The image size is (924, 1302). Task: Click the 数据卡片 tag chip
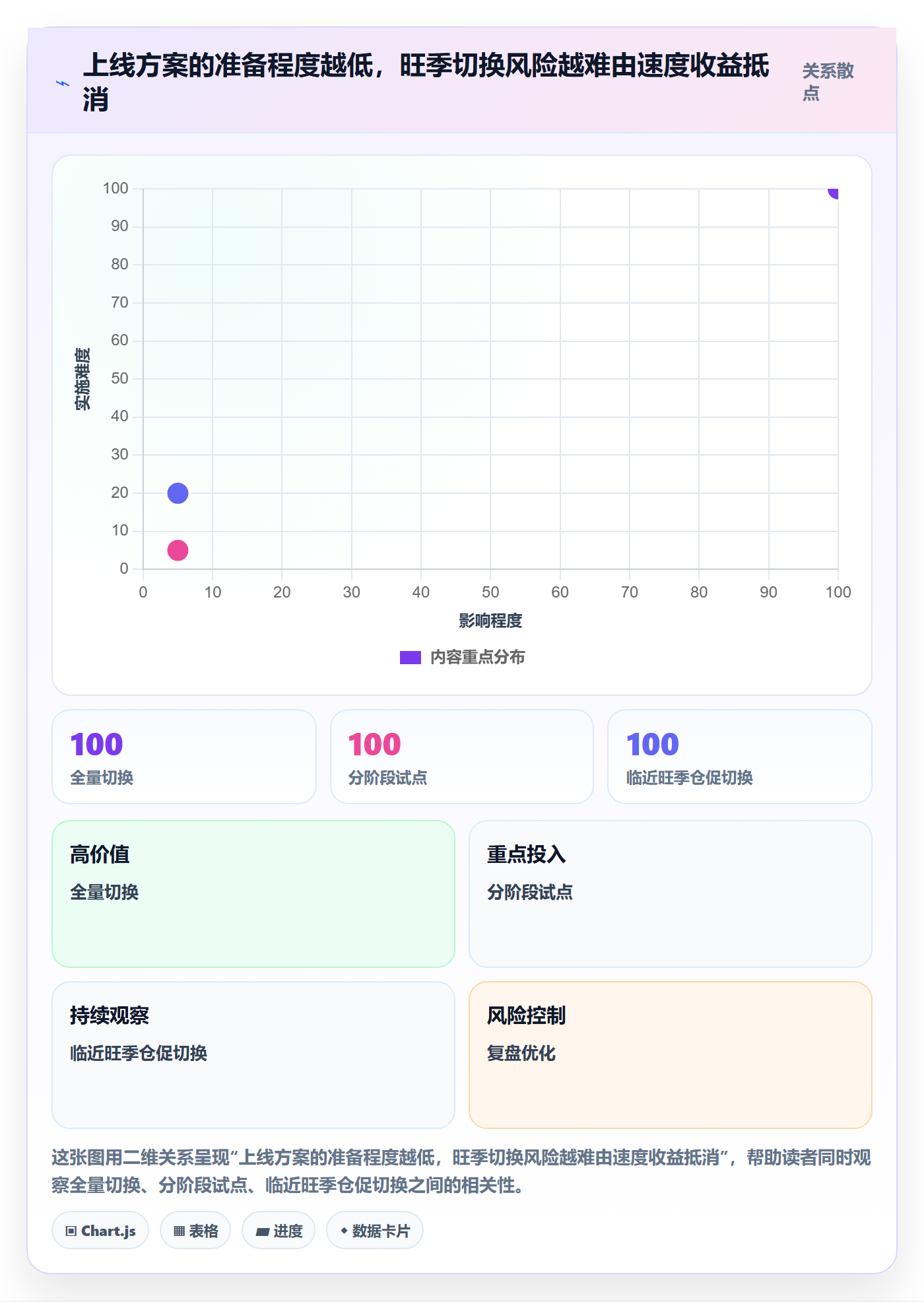point(375,1231)
